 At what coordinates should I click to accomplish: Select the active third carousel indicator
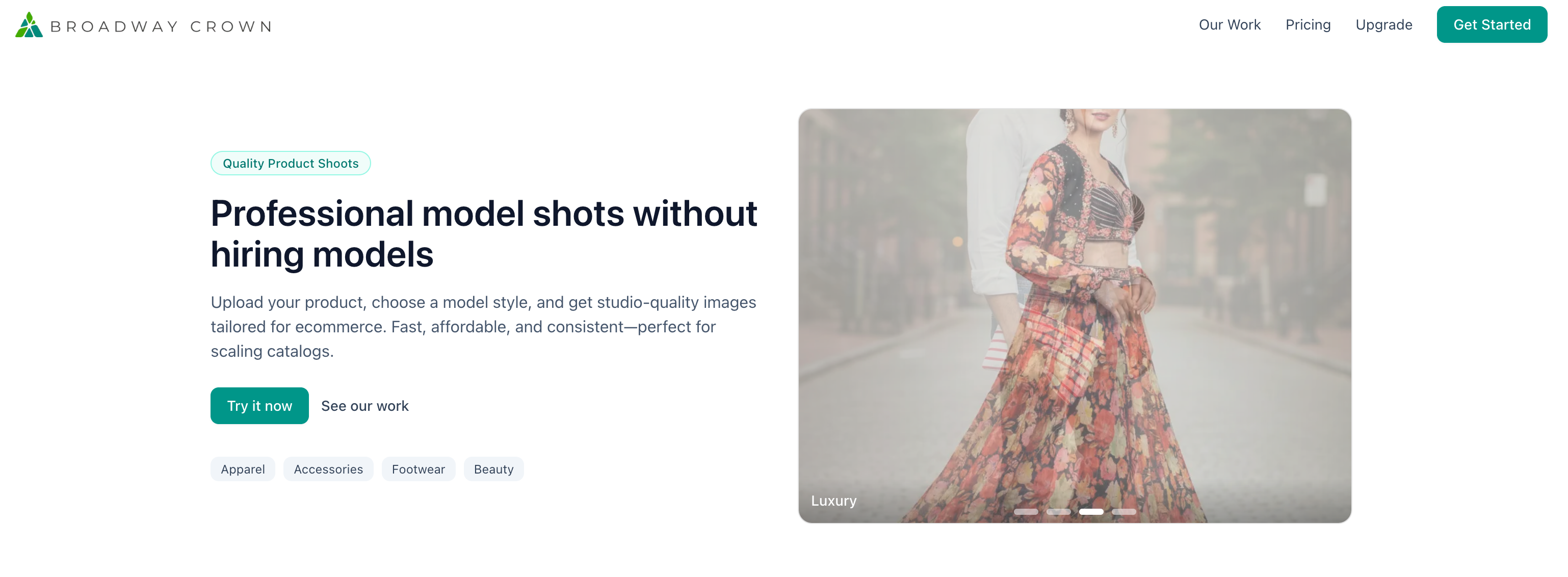1091,511
